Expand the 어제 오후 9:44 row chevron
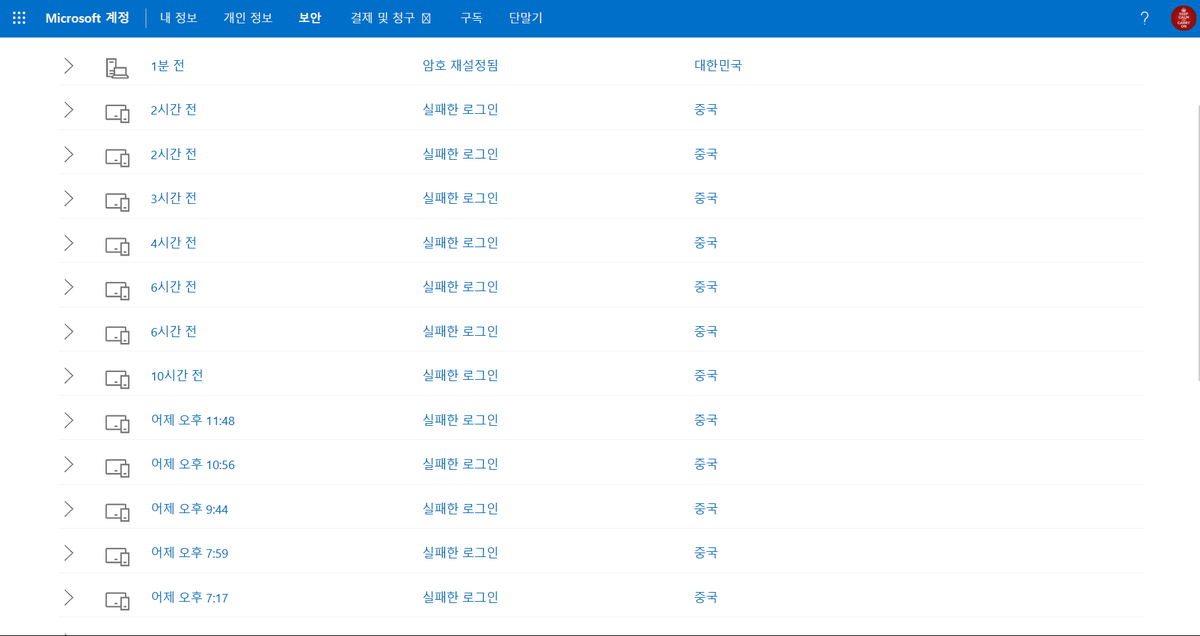 [x=68, y=509]
